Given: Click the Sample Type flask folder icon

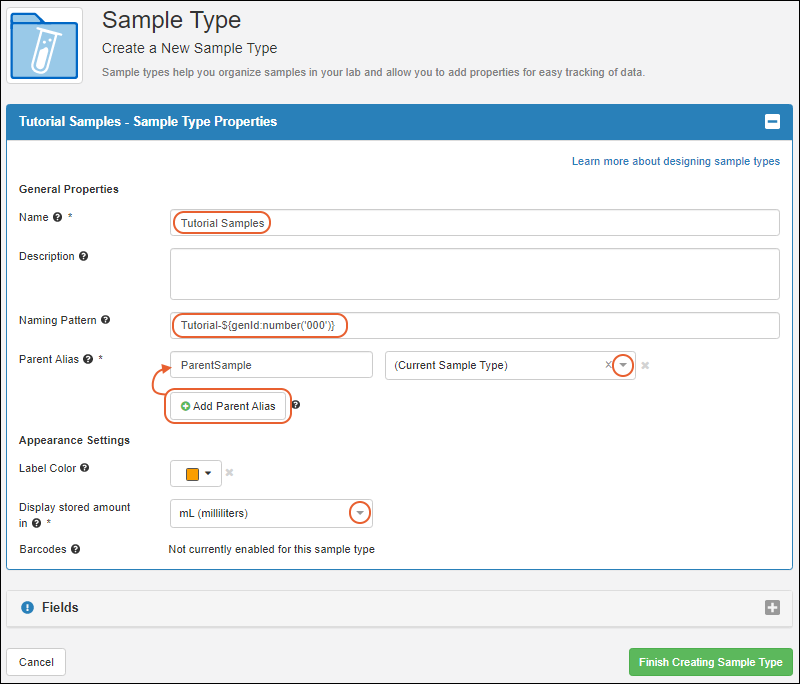Looking at the screenshot, I should coord(45,45).
